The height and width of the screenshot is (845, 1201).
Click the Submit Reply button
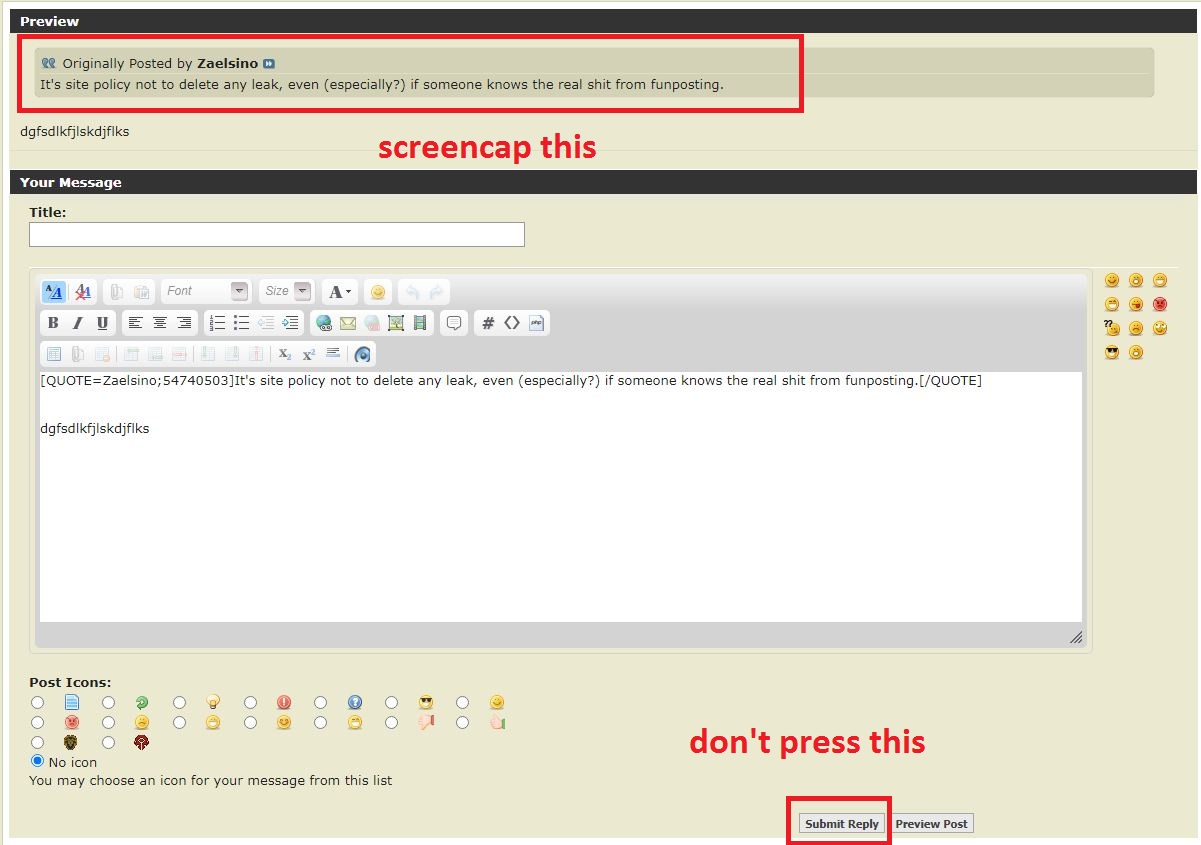click(x=842, y=824)
